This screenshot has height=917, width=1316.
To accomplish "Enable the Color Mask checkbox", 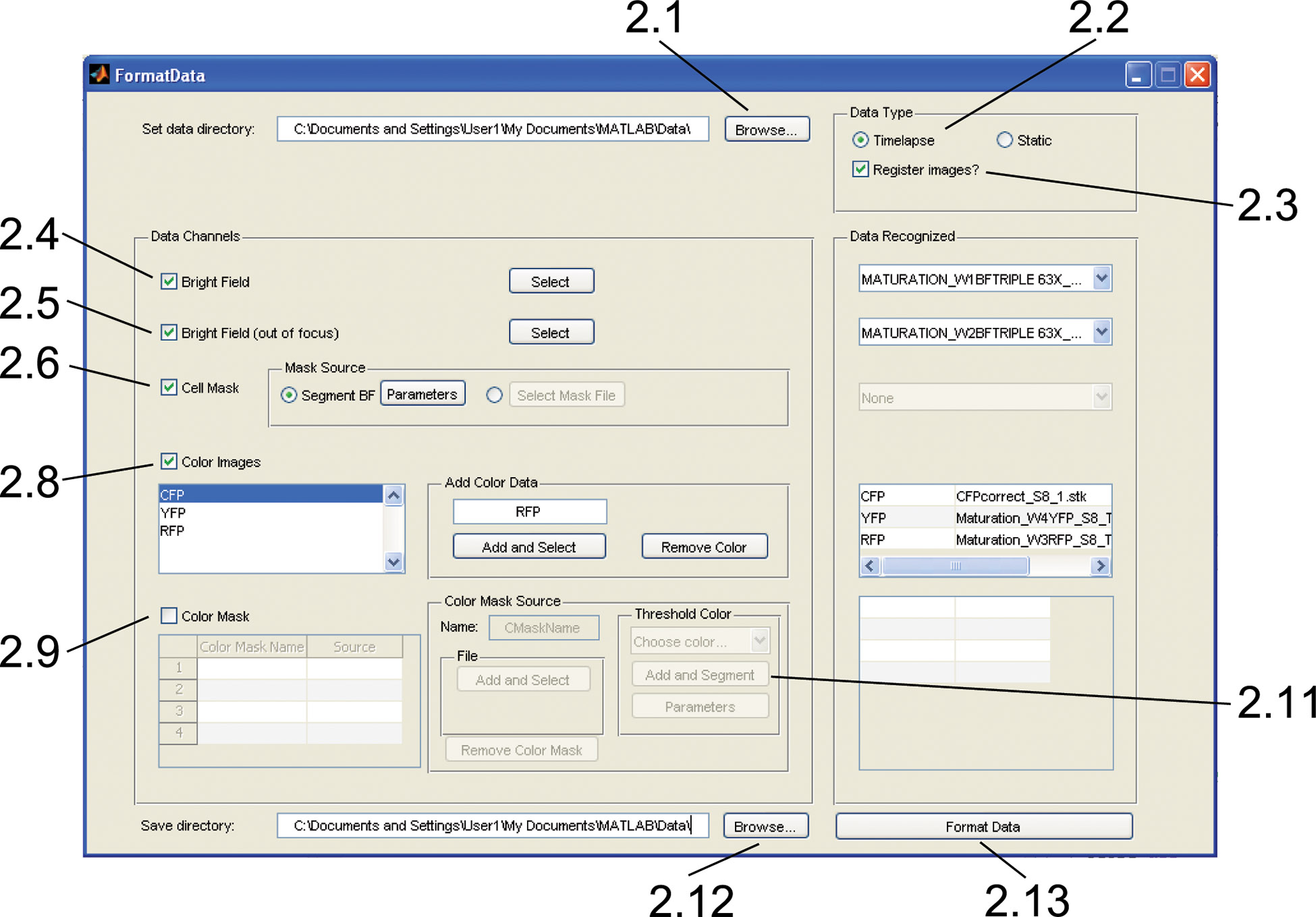I will click(169, 615).
